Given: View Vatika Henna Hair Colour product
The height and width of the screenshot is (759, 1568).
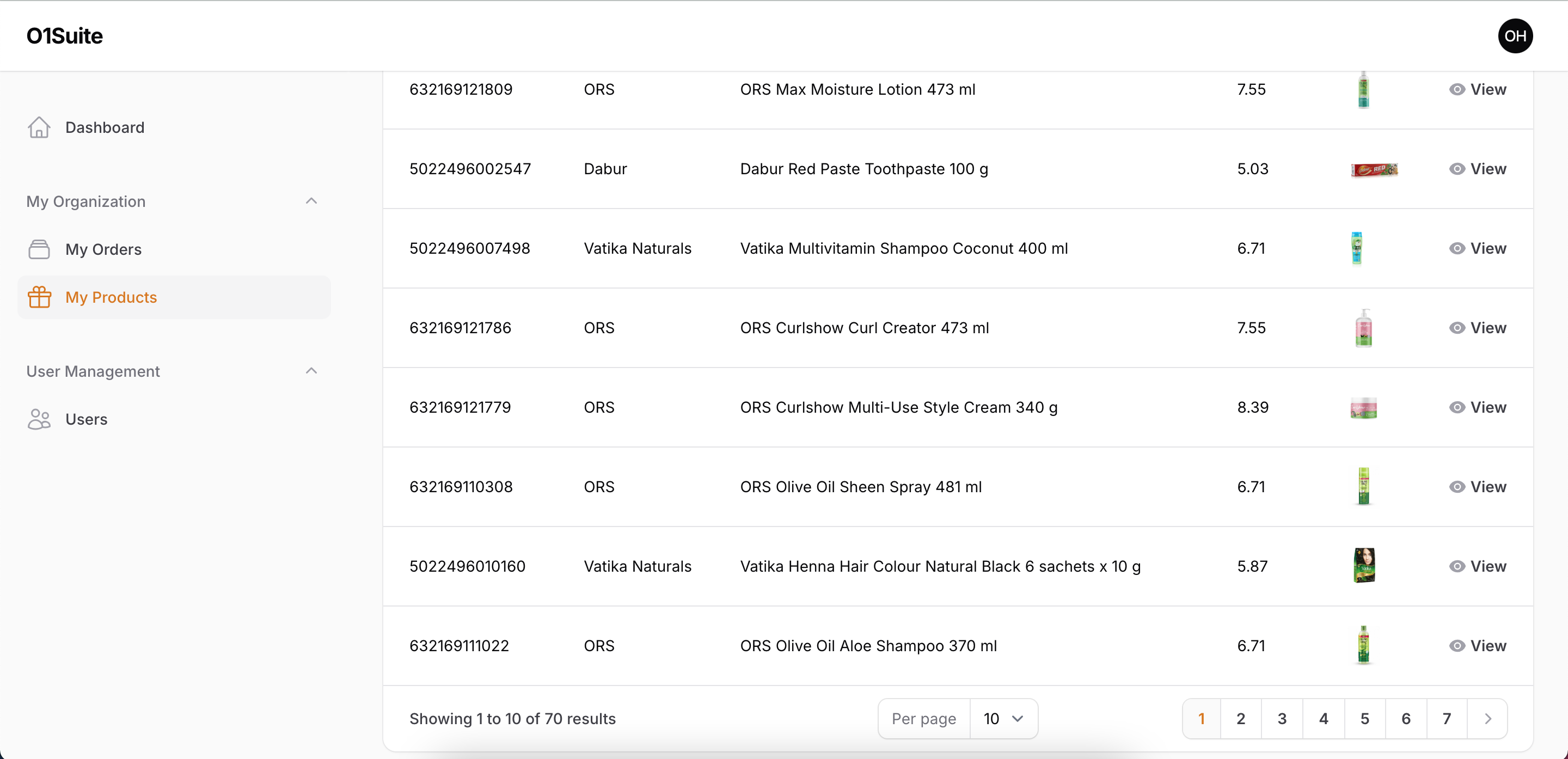Looking at the screenshot, I should click(x=1477, y=566).
